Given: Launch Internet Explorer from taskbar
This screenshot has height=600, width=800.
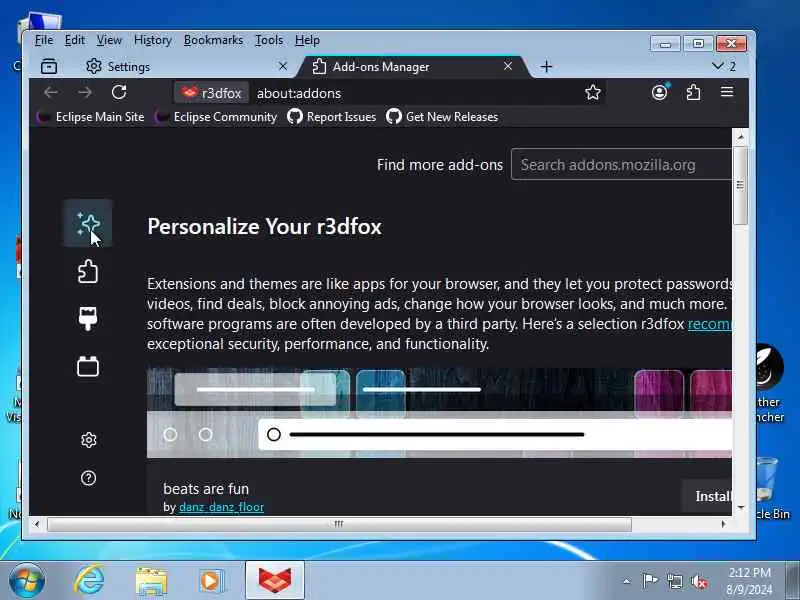Looking at the screenshot, I should 89,581.
